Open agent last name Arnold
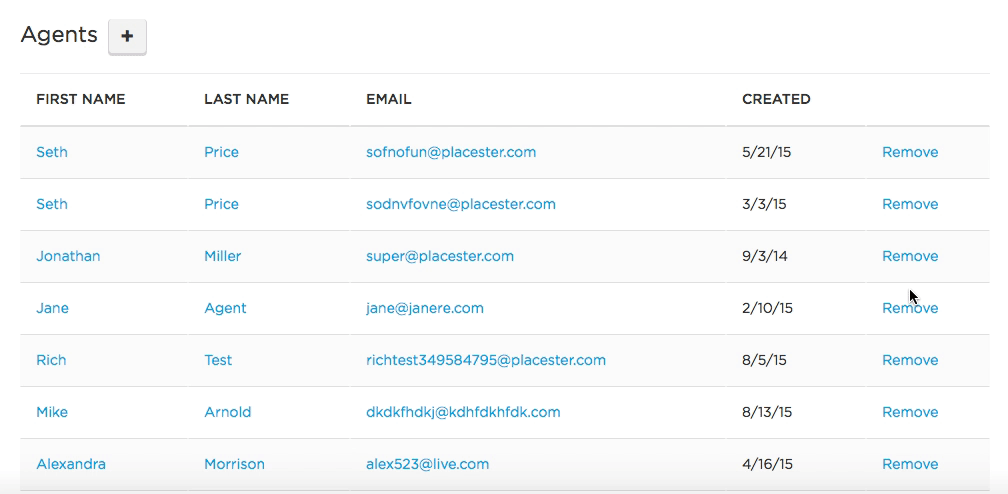This screenshot has height=494, width=1008. click(228, 413)
